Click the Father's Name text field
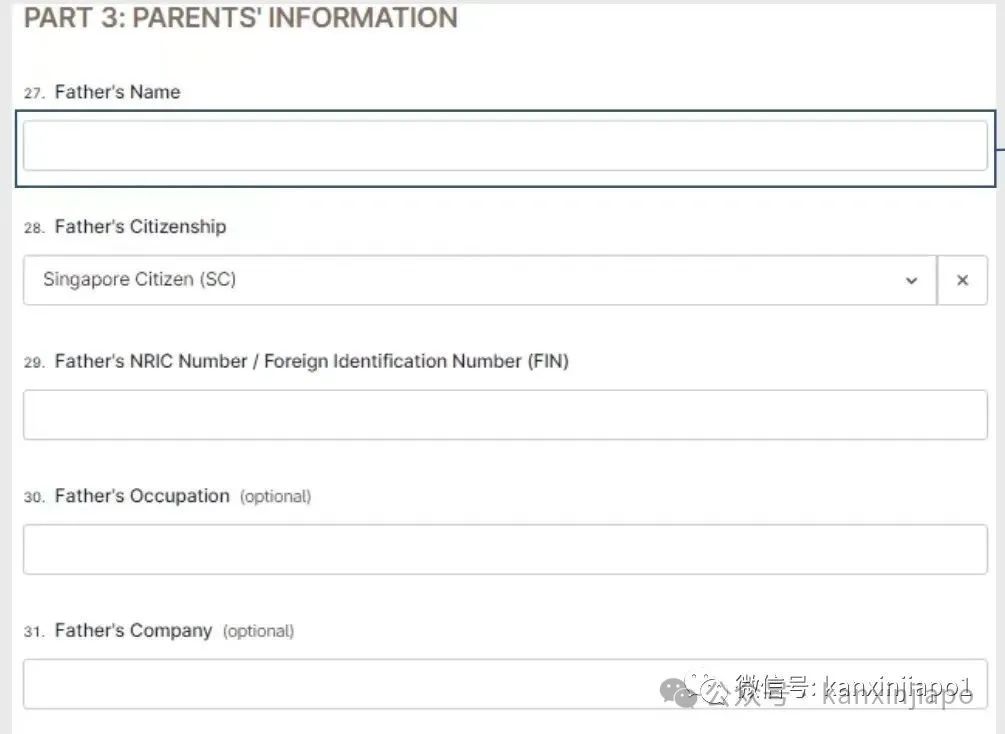 [x=505, y=146]
